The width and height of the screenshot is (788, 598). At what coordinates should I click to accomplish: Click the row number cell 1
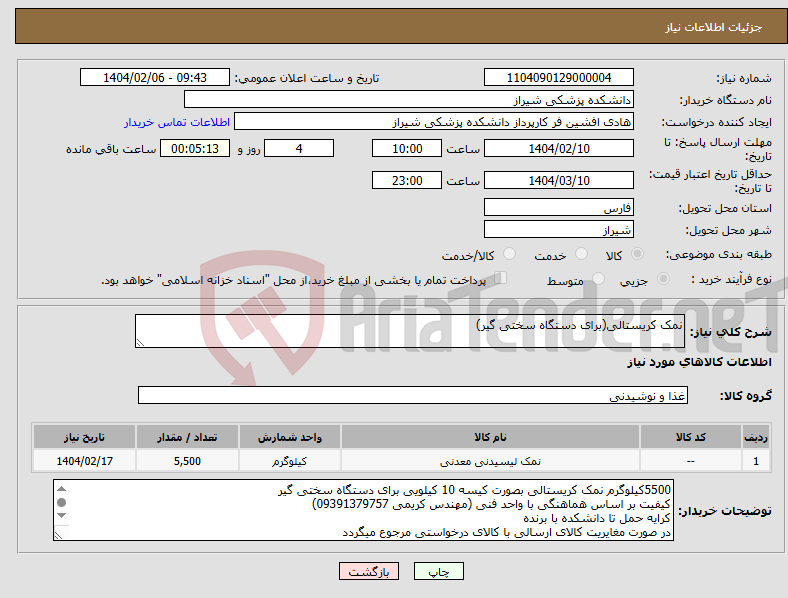[755, 461]
